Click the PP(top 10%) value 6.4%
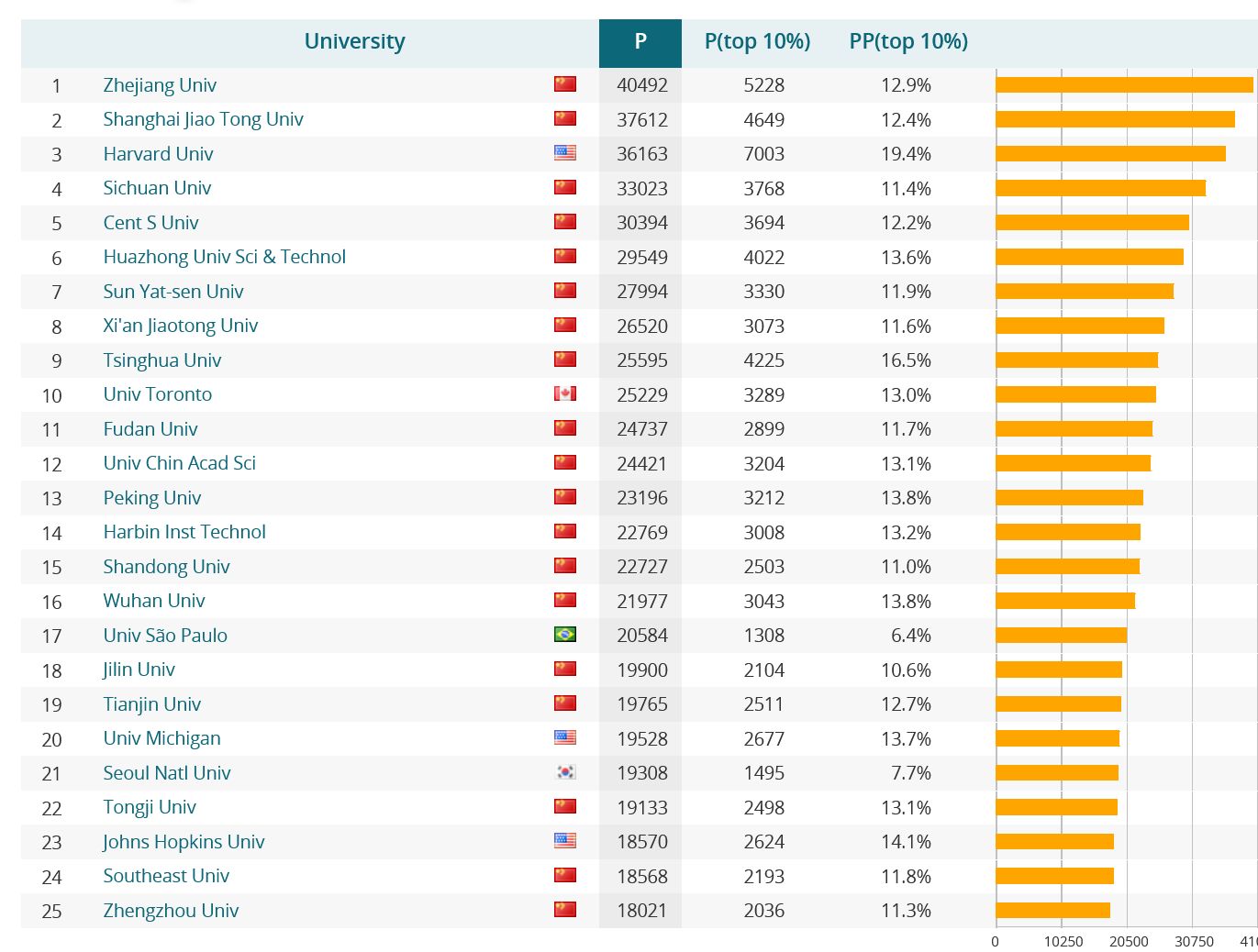1258x952 pixels. 911,636
